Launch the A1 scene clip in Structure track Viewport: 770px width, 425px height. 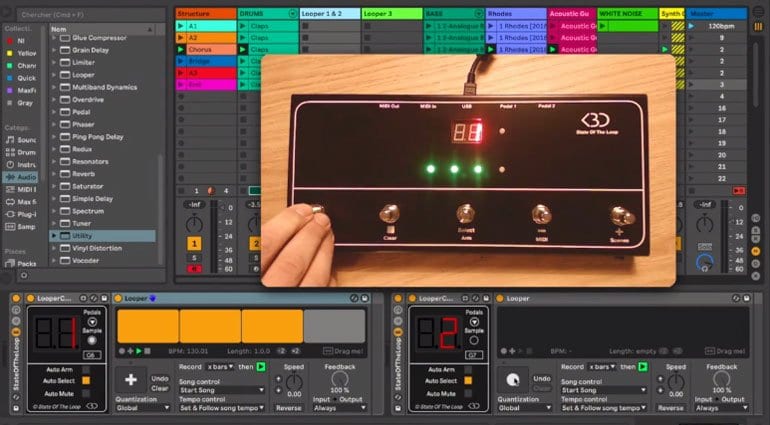coord(181,26)
